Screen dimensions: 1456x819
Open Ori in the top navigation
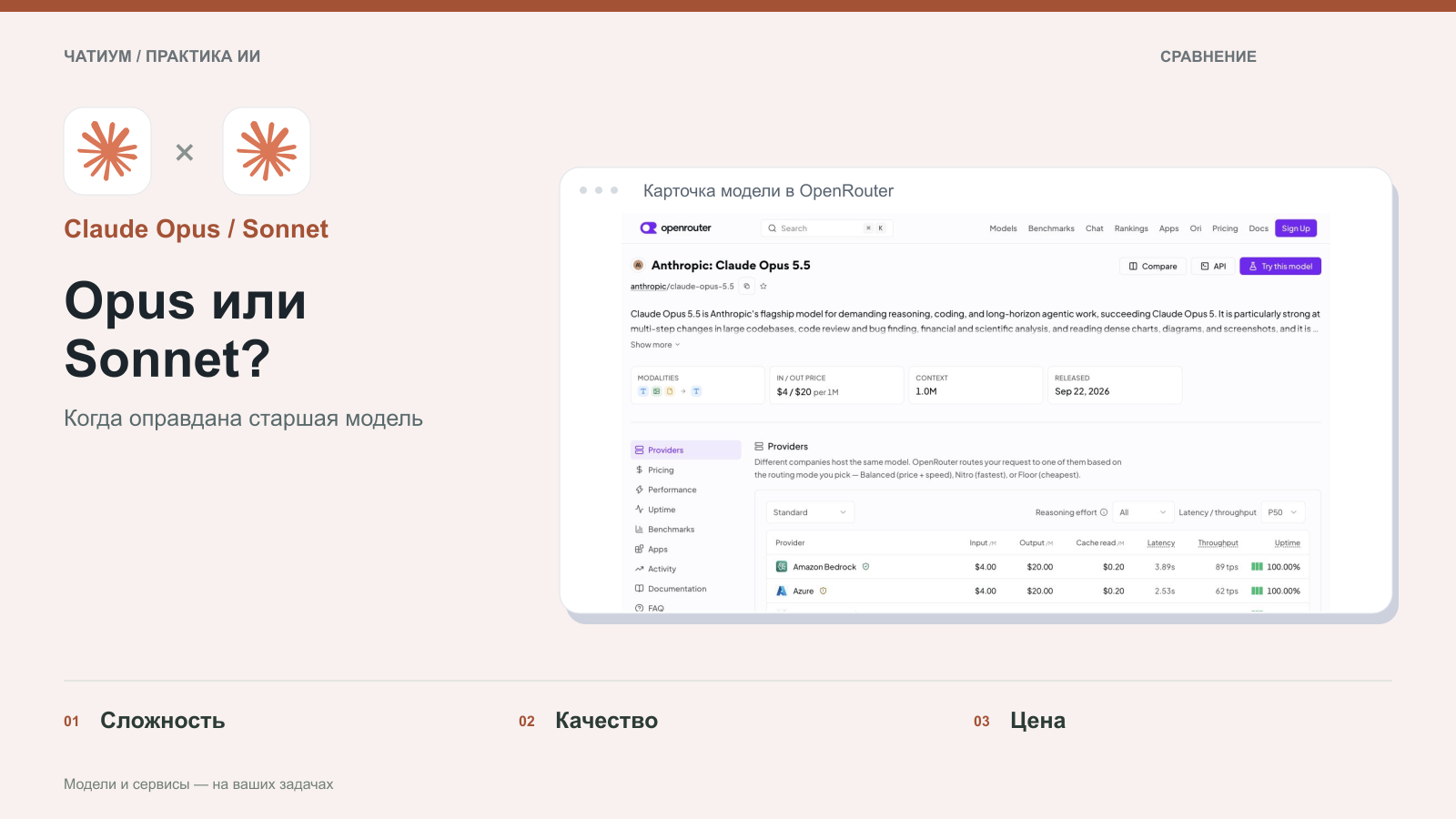click(x=1196, y=228)
